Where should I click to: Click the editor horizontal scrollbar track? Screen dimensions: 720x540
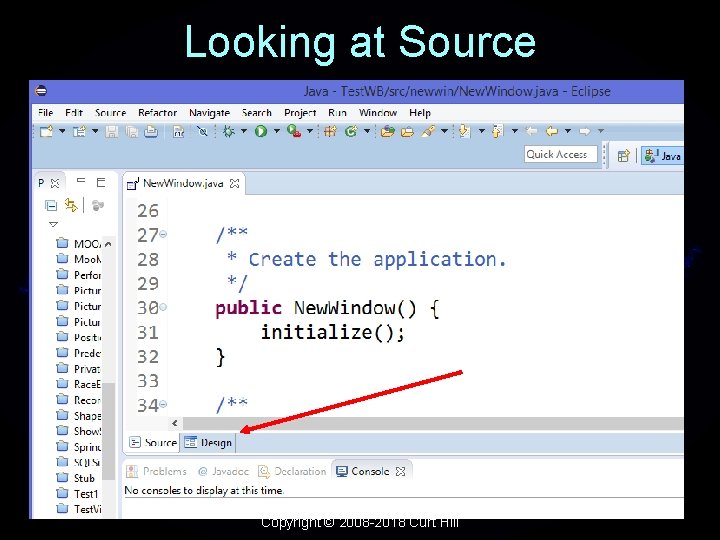[x=433, y=423]
